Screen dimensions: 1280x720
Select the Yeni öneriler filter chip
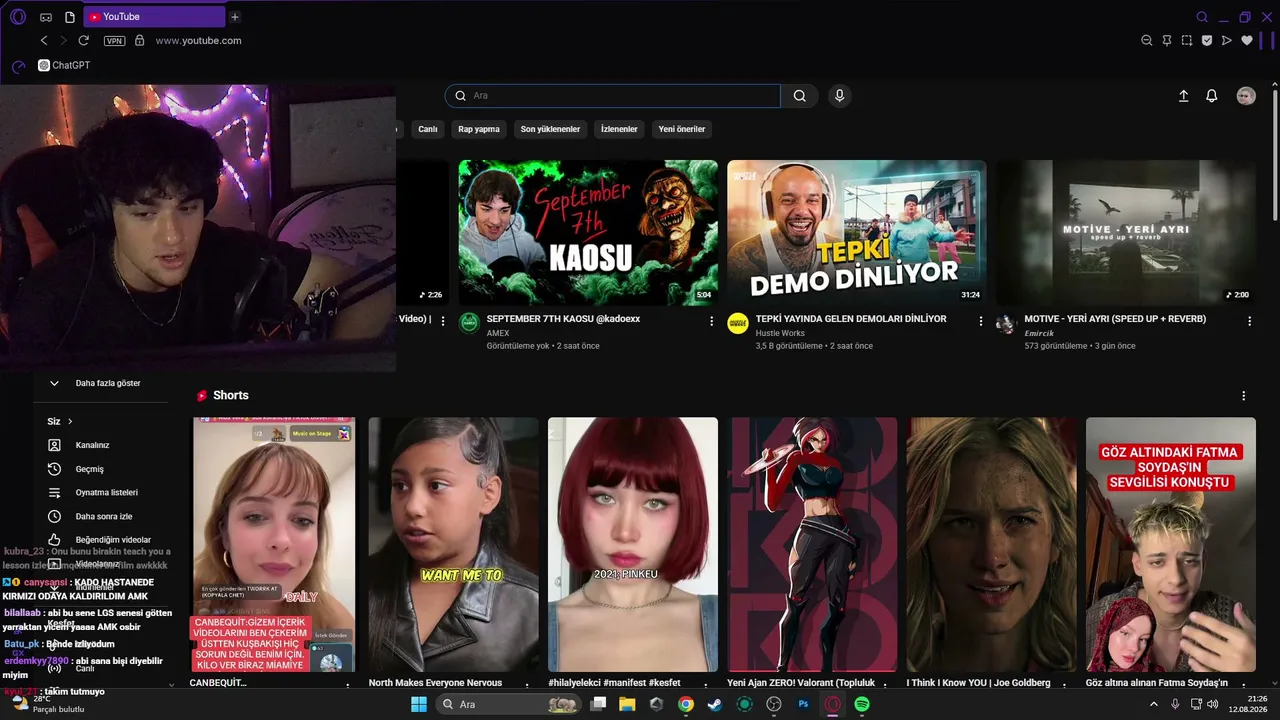682,129
